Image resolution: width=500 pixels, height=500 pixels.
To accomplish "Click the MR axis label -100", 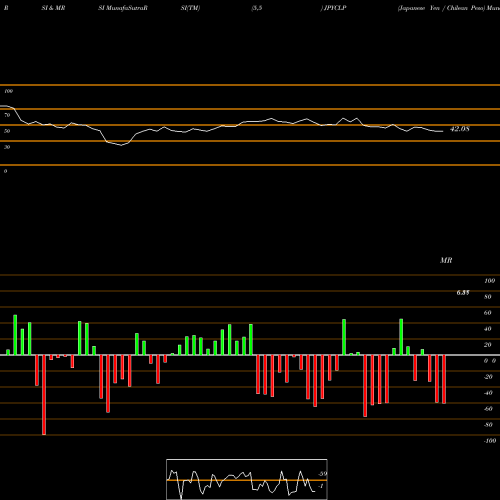I will tap(490, 441).
